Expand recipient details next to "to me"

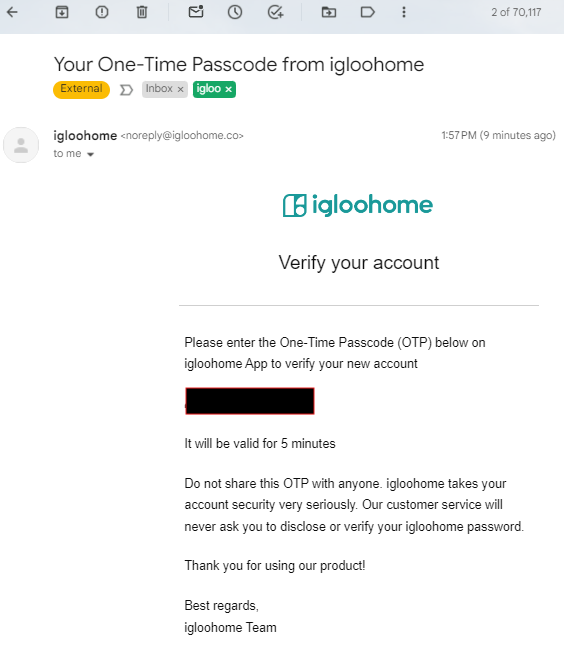pos(90,155)
